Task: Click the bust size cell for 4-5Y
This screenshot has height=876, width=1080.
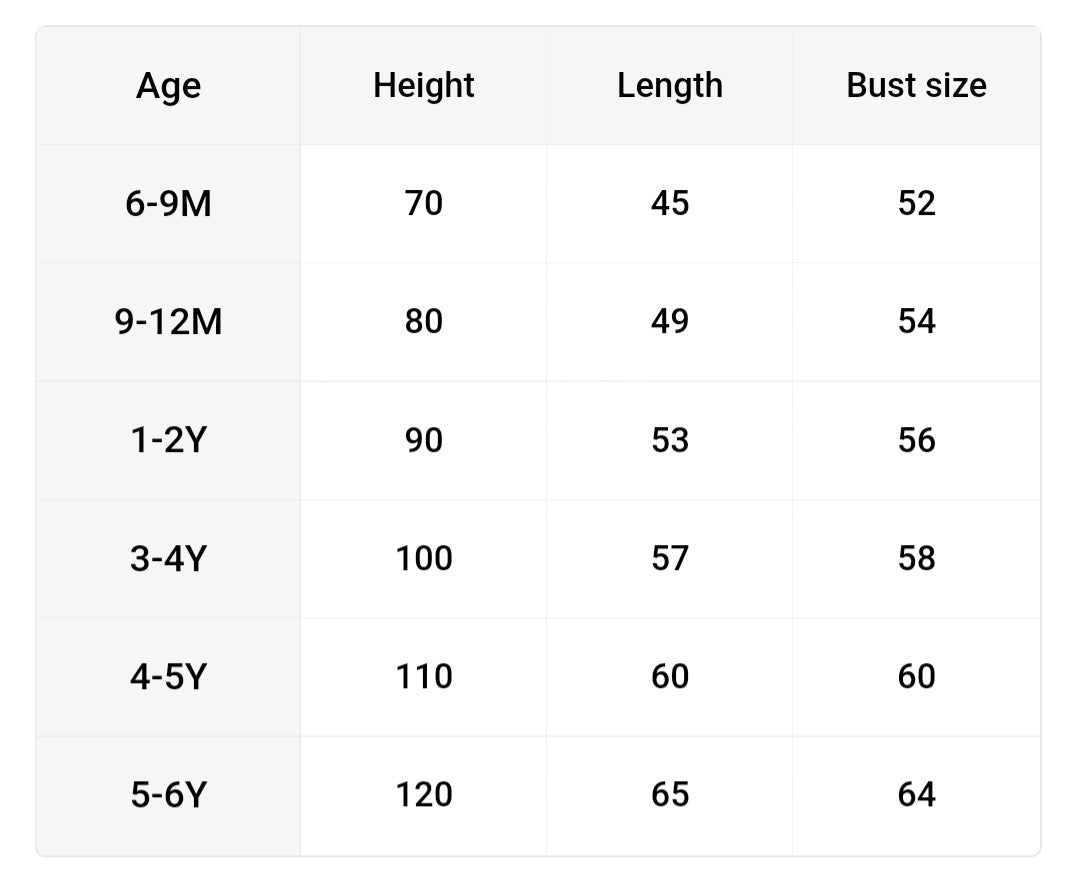Action: tap(916, 677)
